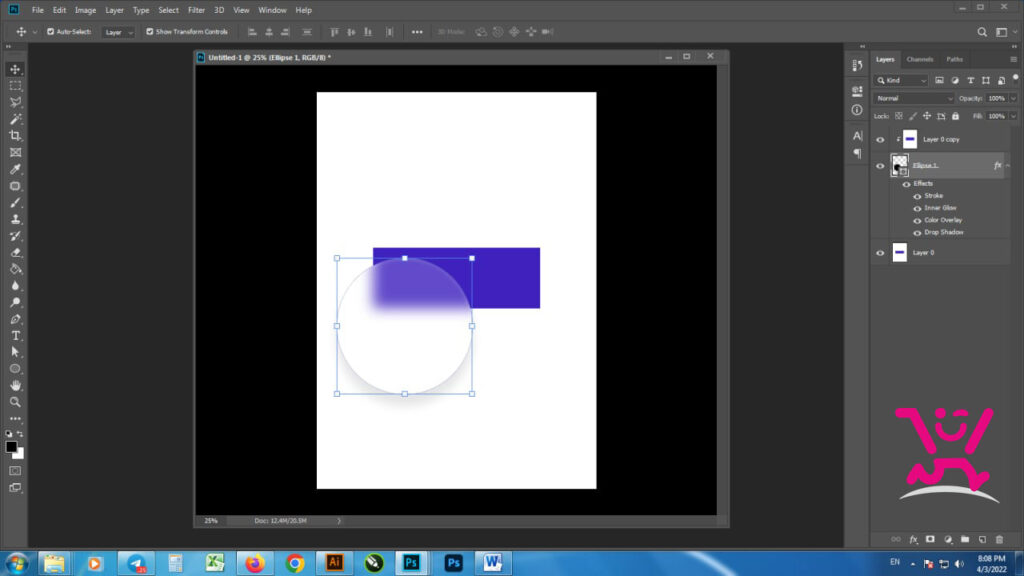Open the File menu

point(38,10)
